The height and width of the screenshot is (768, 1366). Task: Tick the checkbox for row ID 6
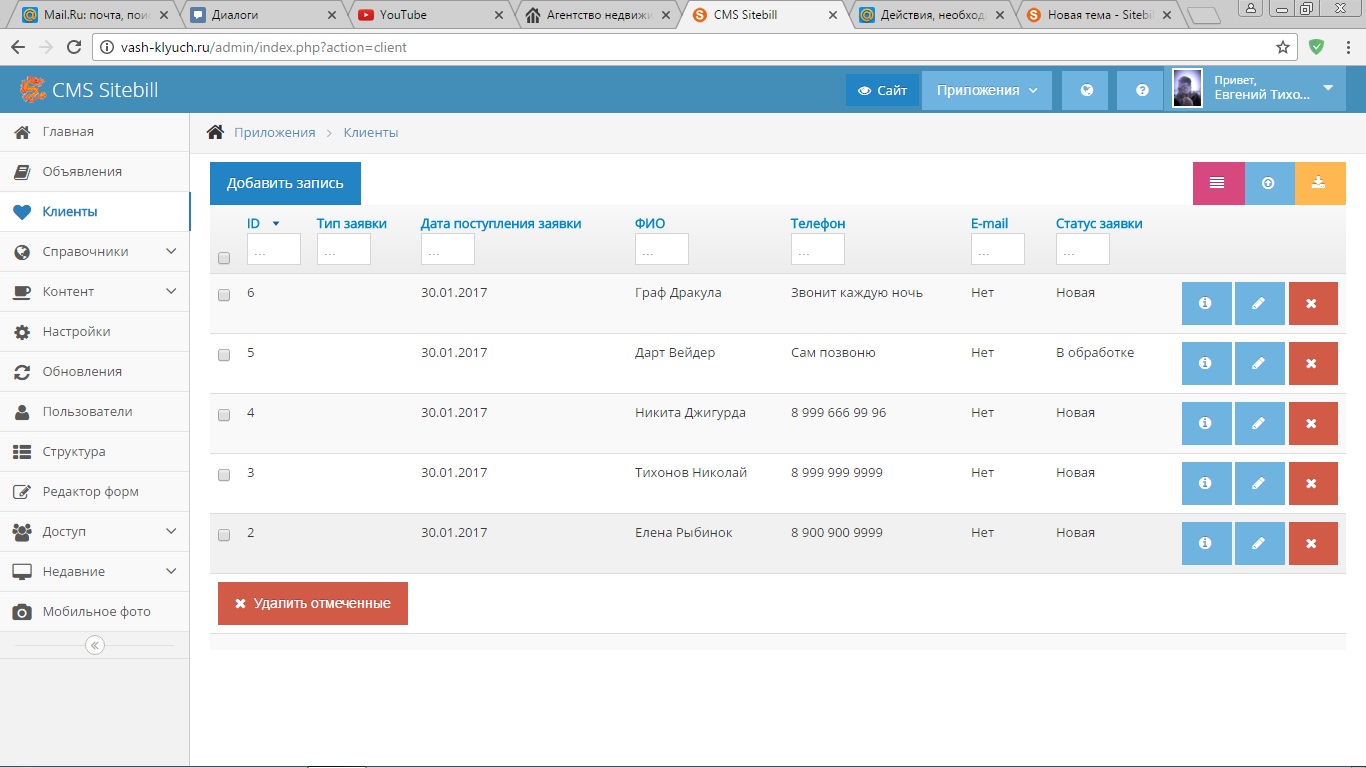point(224,295)
